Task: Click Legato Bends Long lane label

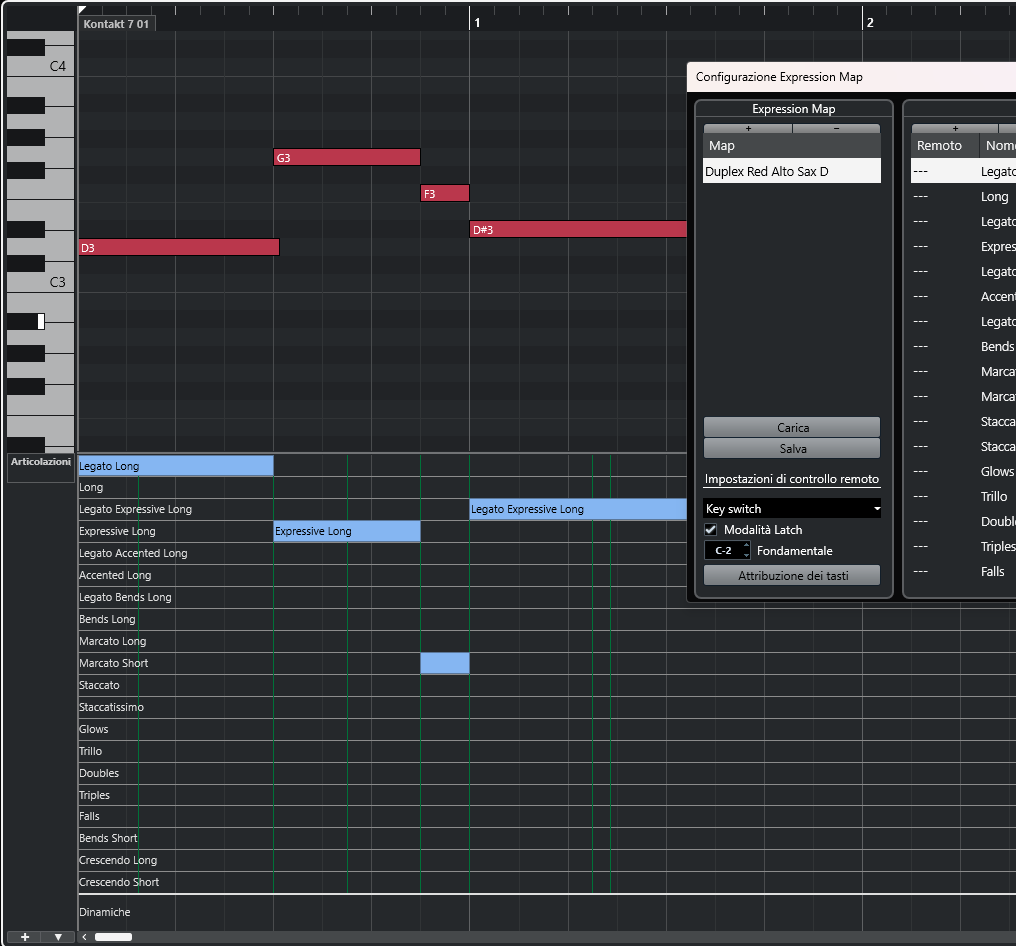Action: [125, 597]
